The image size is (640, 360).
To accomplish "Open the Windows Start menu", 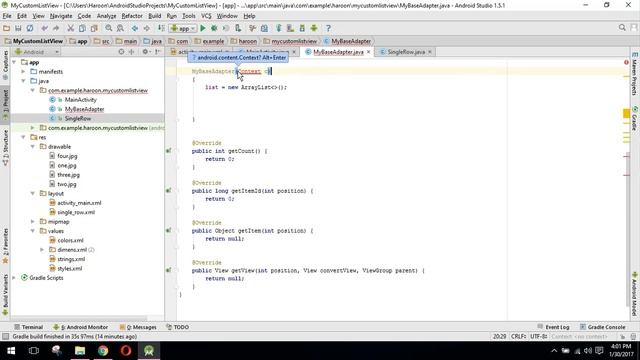I will 11,351.
